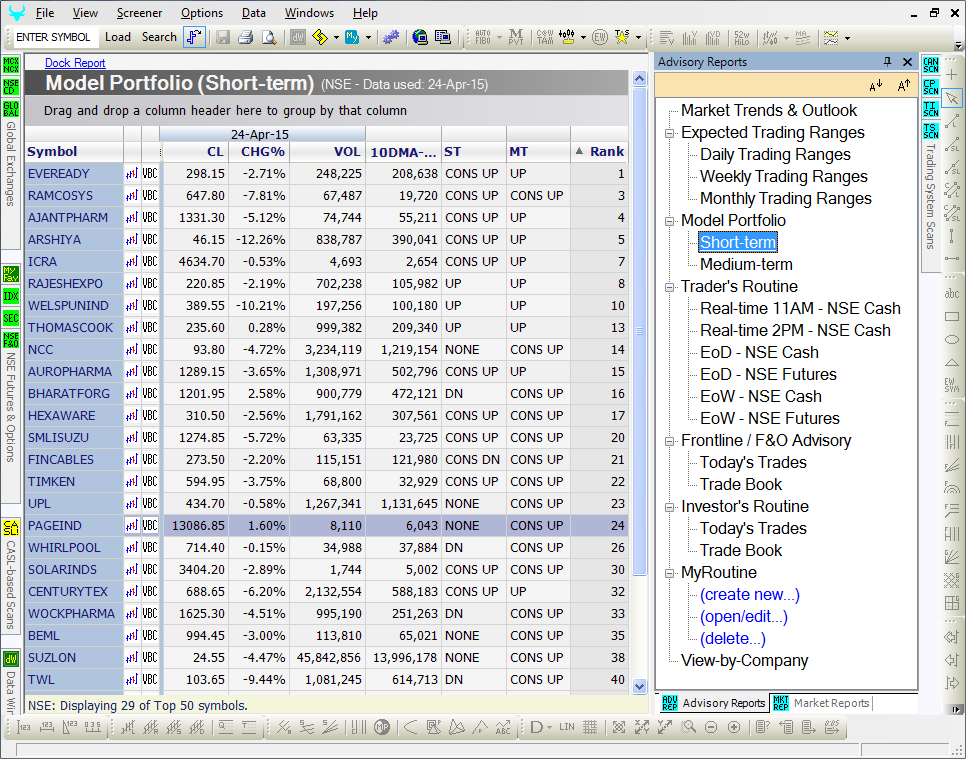Click the M PVT toolbar icon
Viewport: 966px width, 759px height.
(516, 38)
